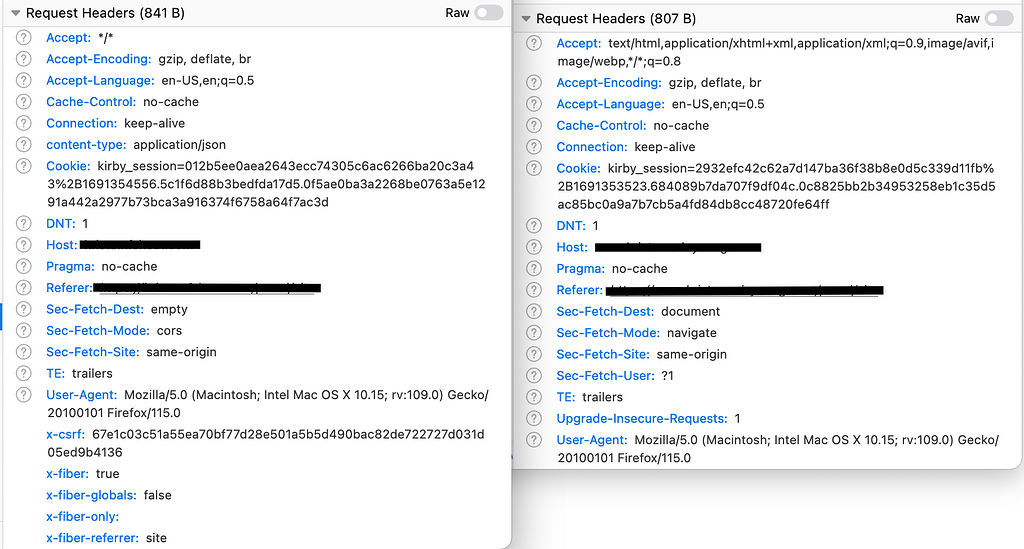Collapse right Request Headers (807 B) section
1024x549 pixels.
point(525,19)
